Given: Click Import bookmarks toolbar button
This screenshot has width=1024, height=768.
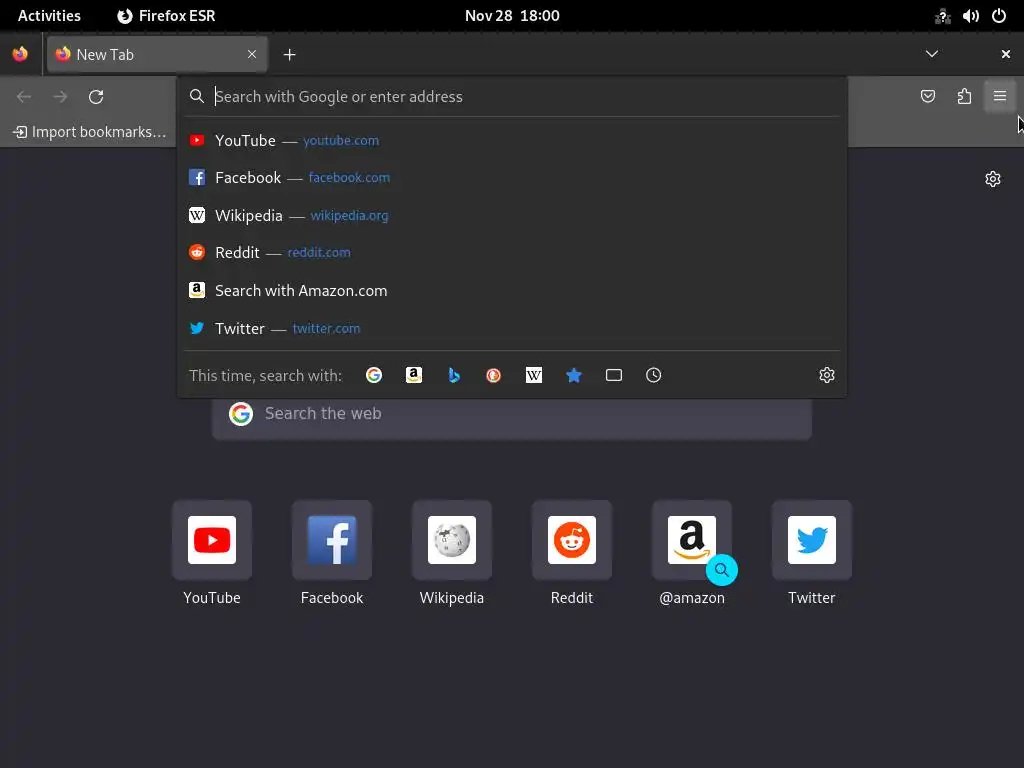Looking at the screenshot, I should coord(89,132).
